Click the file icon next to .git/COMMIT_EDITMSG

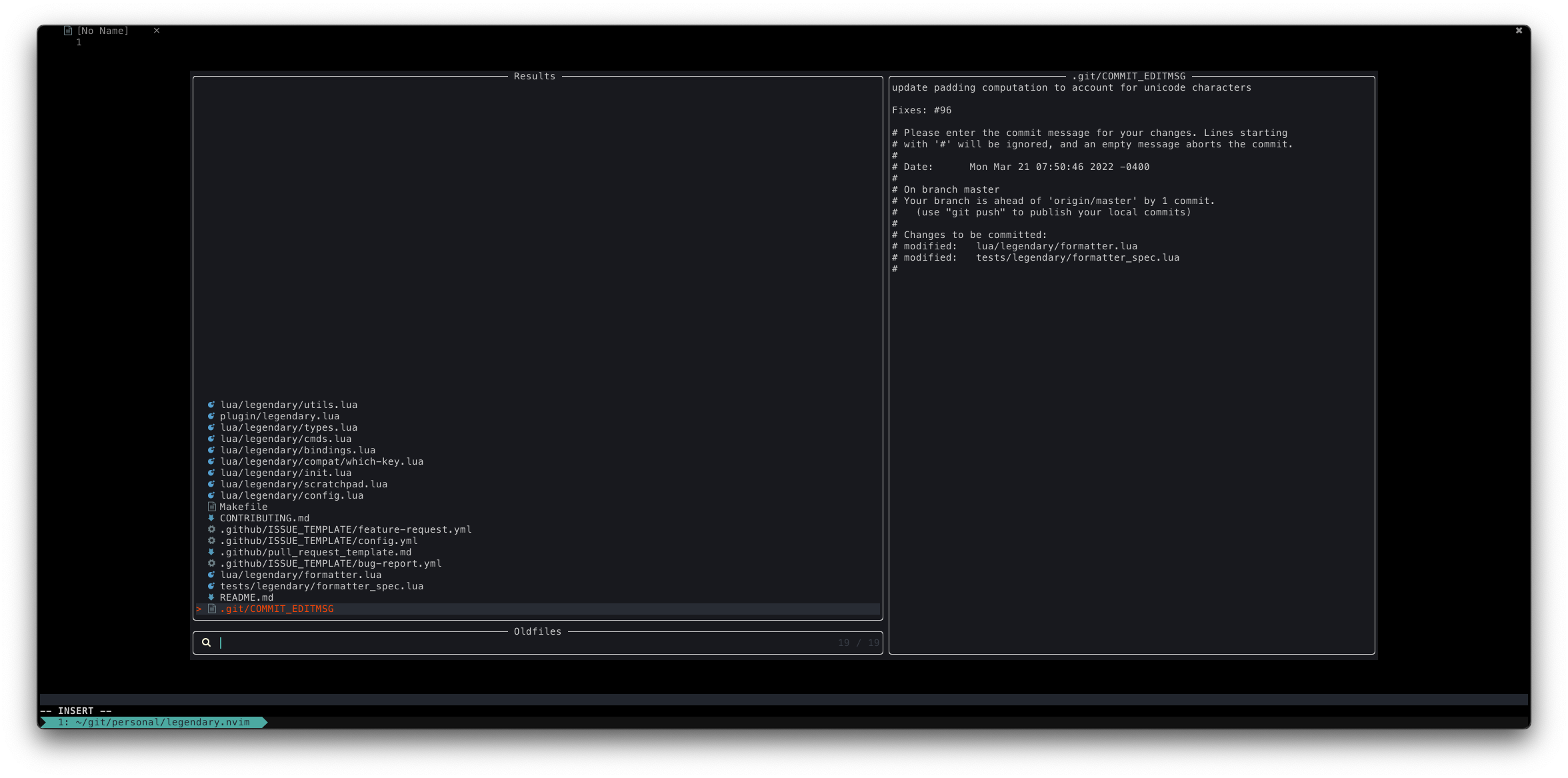point(211,609)
